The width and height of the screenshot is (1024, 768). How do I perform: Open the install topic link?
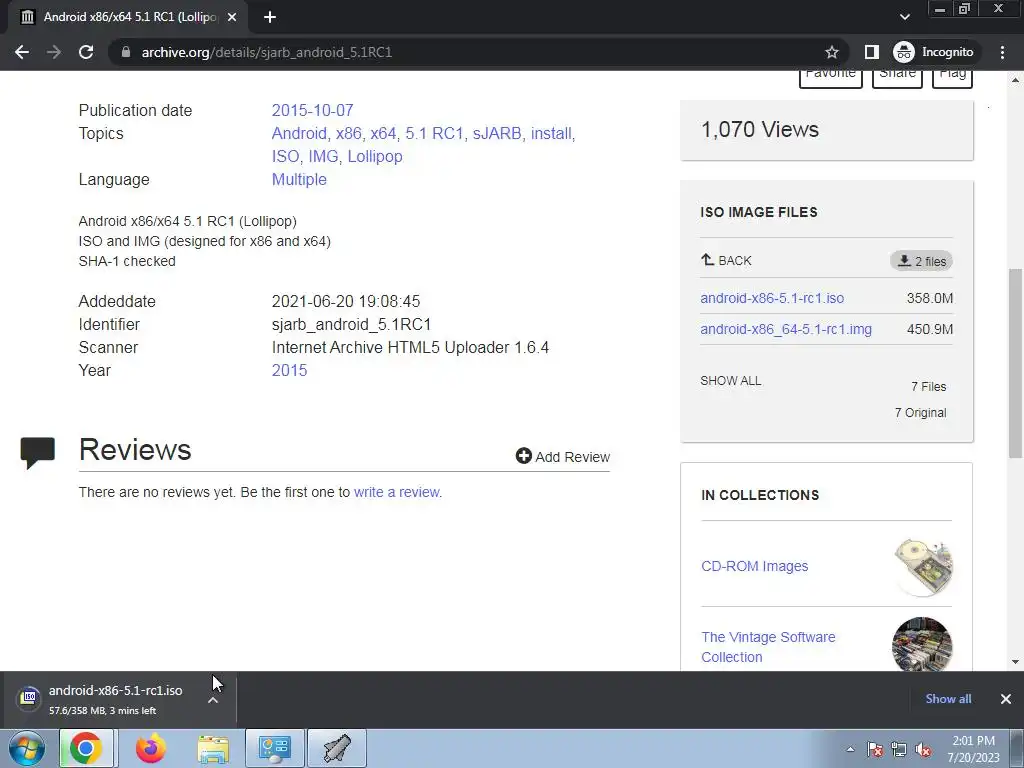coord(551,133)
